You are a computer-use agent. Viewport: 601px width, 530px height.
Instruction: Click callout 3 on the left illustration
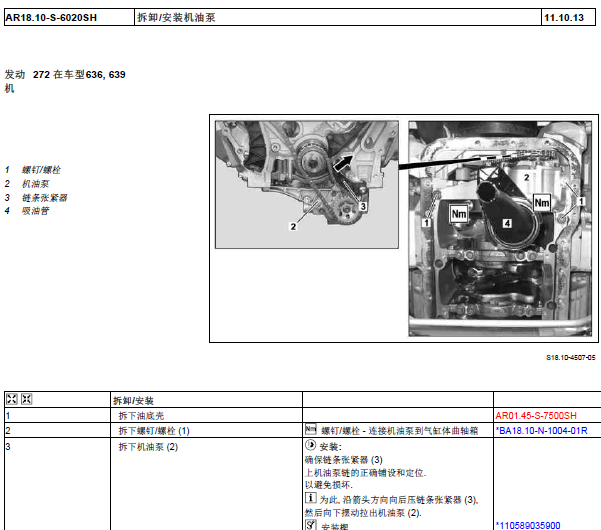click(x=363, y=206)
